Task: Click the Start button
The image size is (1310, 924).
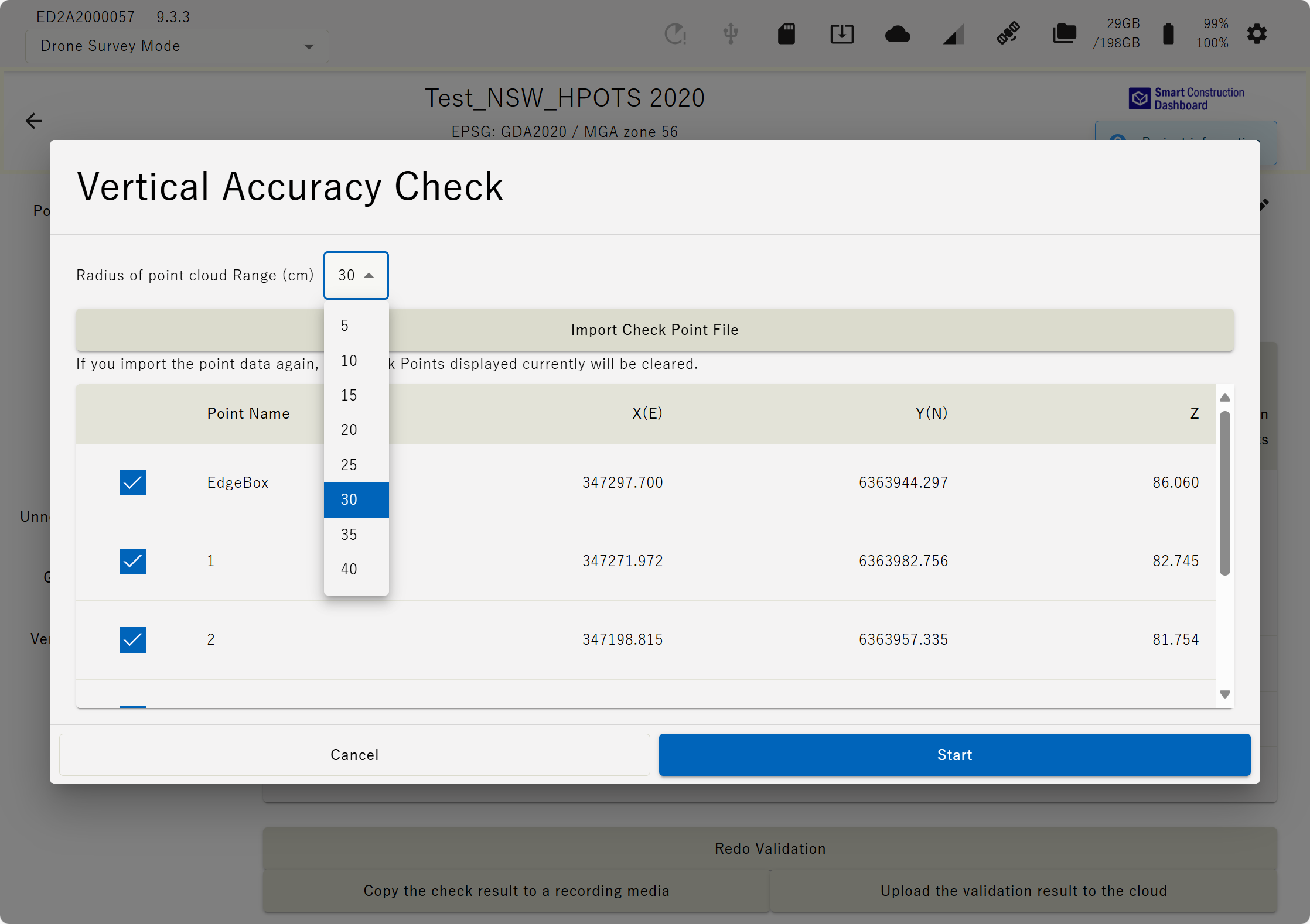Action: pos(954,755)
